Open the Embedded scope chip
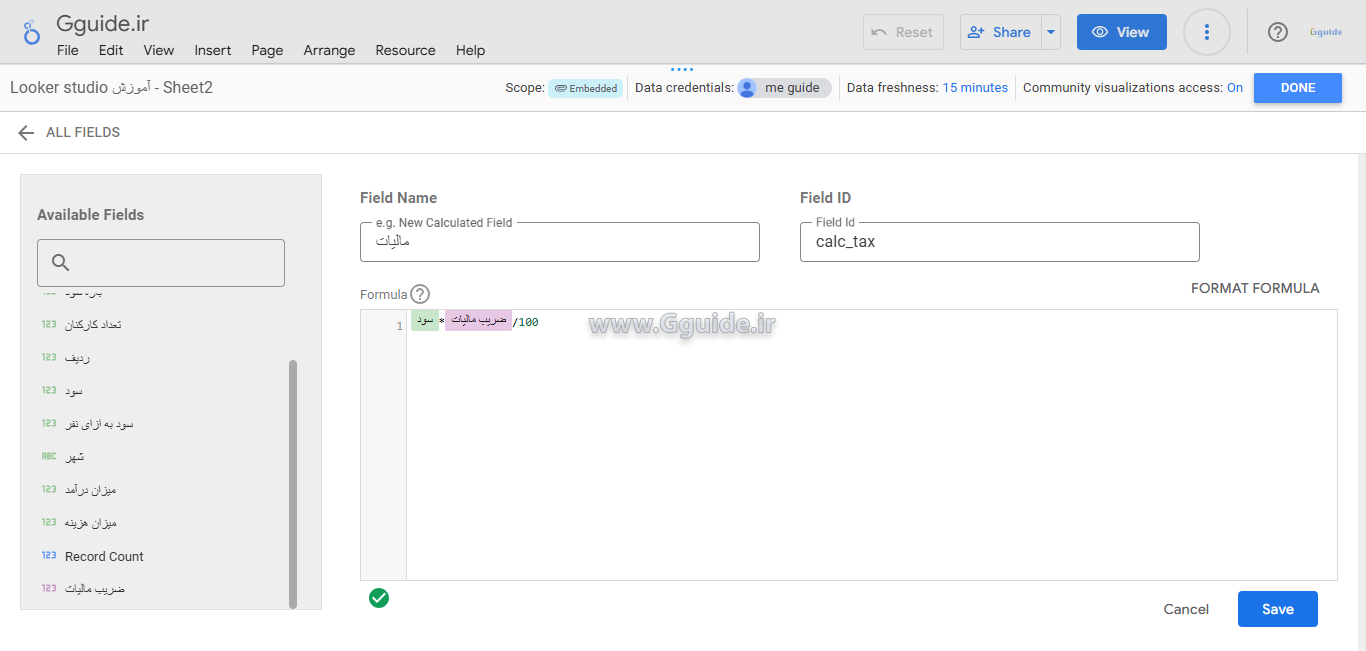Viewport: 1366px width, 651px height. coord(585,88)
